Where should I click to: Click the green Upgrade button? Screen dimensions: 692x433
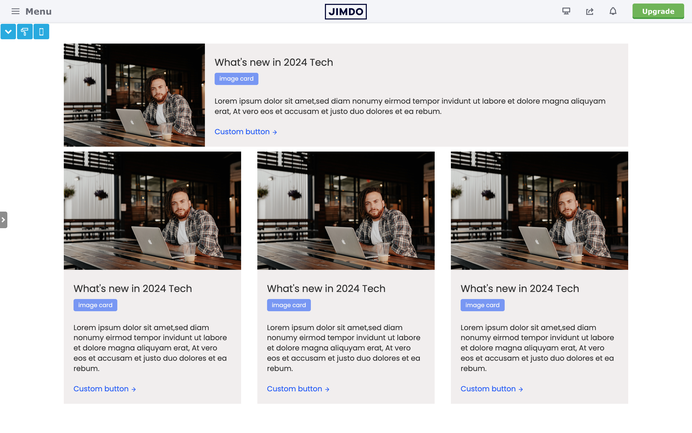658,11
